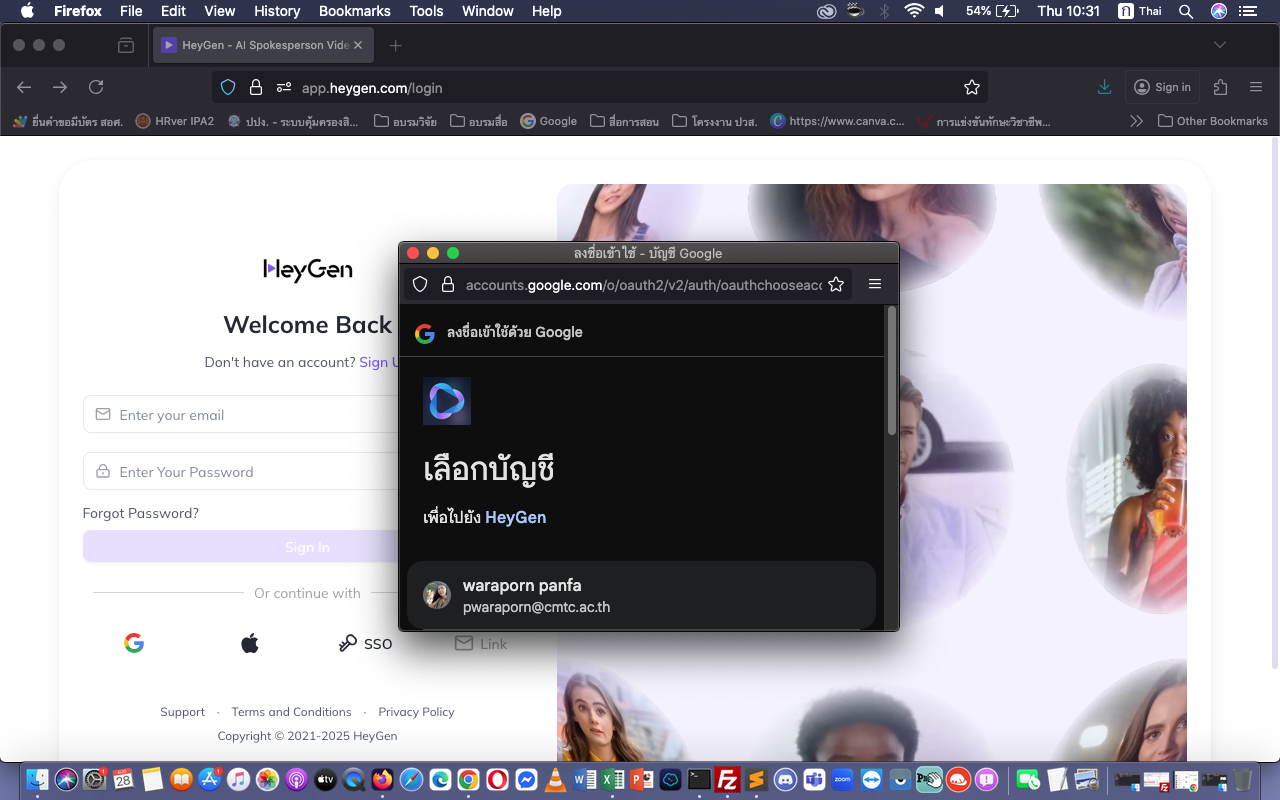
Task: Click the Apple sign-in icon
Action: pos(250,643)
